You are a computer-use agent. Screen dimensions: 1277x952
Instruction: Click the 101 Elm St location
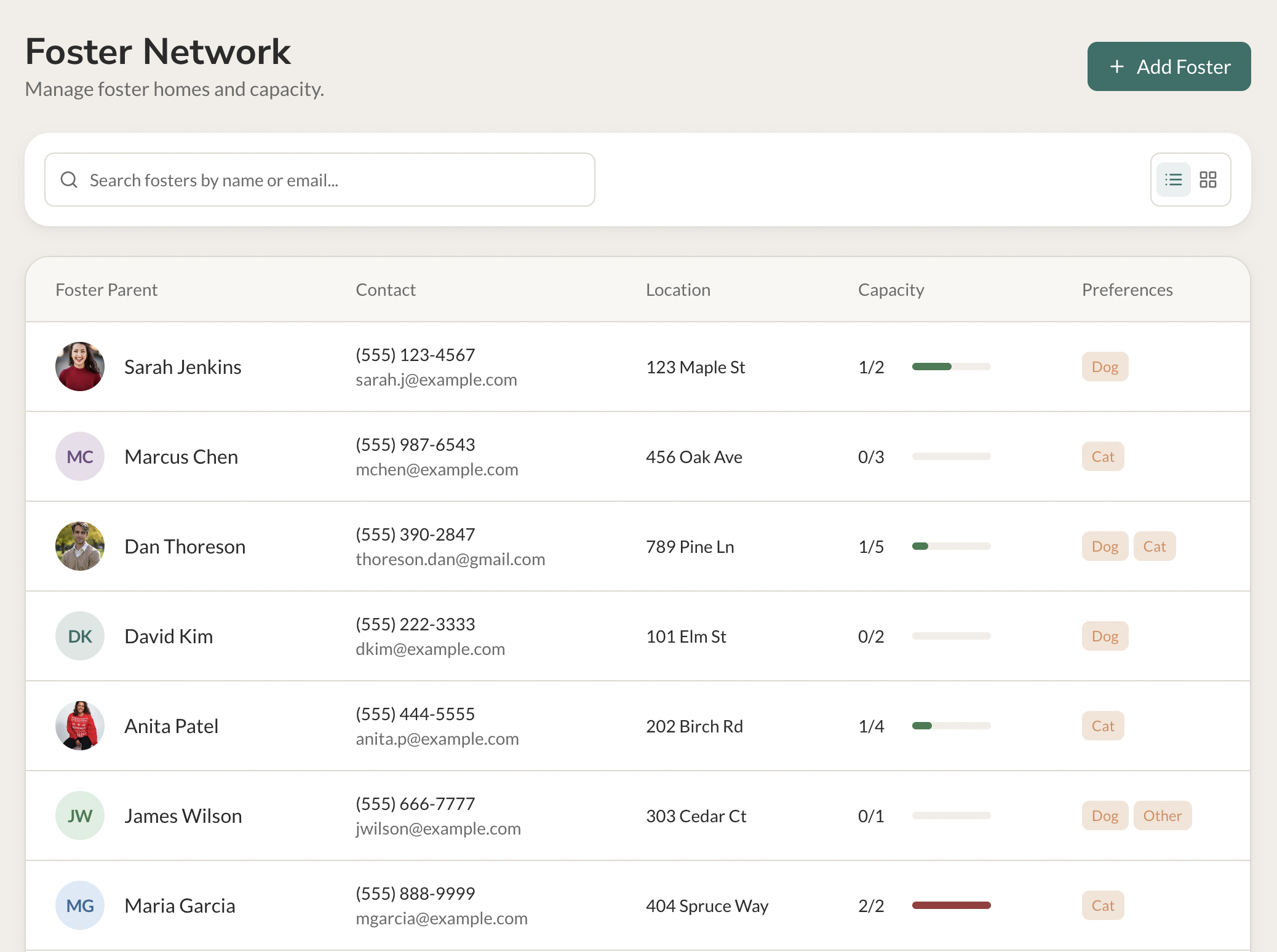click(686, 637)
